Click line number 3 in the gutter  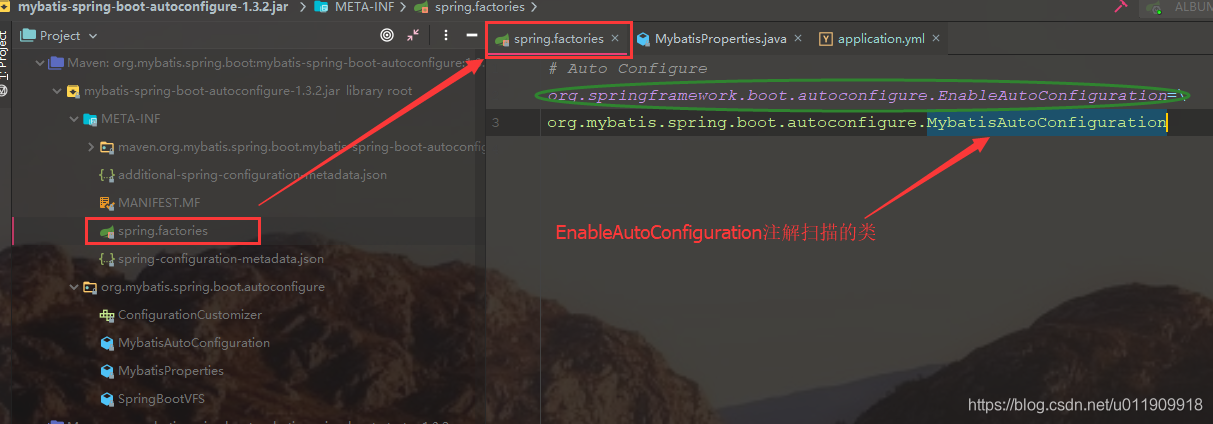pos(497,123)
